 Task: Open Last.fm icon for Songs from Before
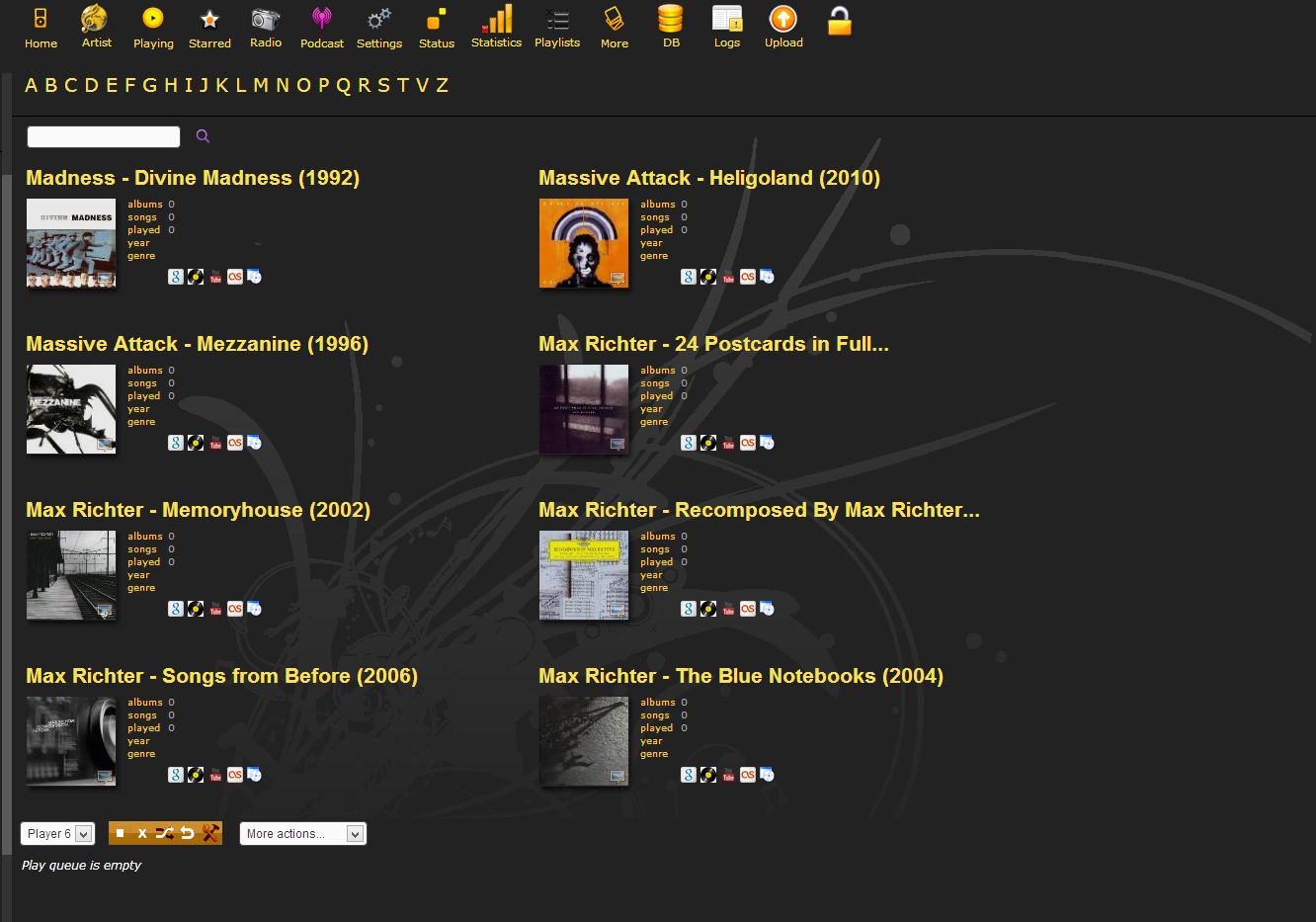coord(235,775)
